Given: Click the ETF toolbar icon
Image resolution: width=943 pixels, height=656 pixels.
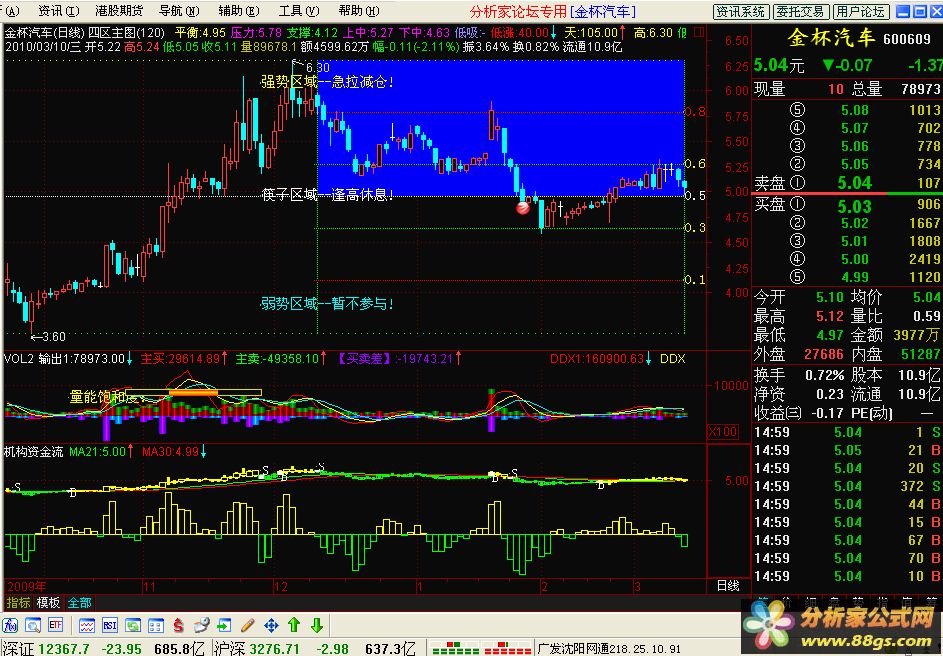Looking at the screenshot, I should pos(56,625).
